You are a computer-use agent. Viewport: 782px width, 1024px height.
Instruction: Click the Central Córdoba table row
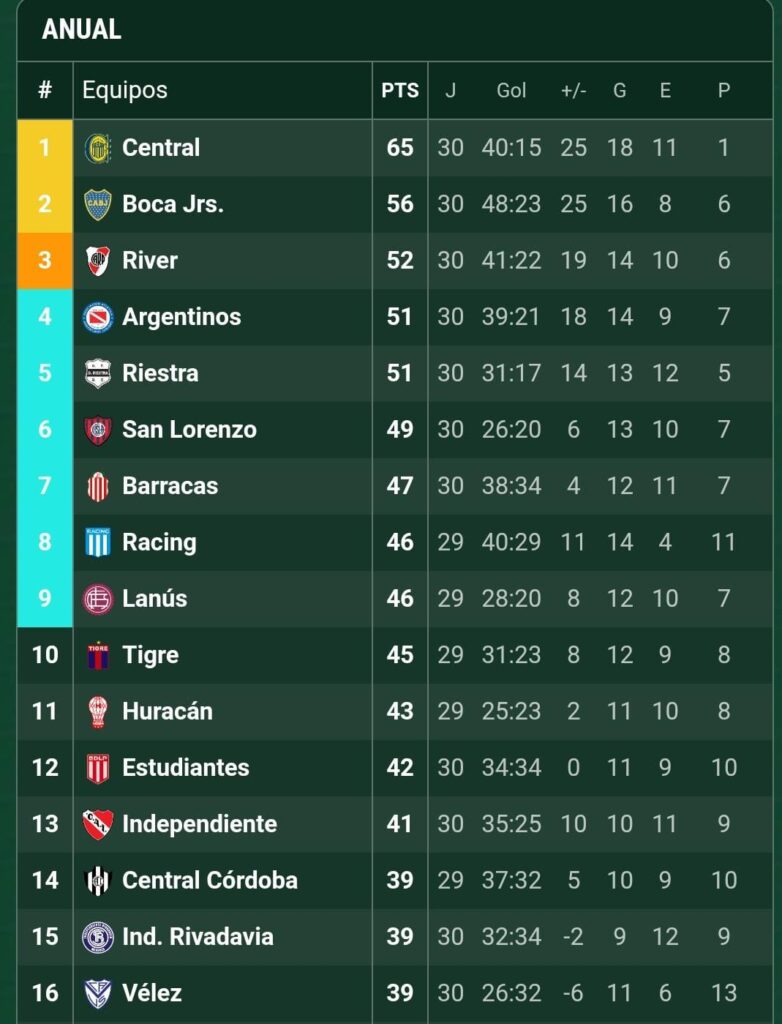coord(400,881)
